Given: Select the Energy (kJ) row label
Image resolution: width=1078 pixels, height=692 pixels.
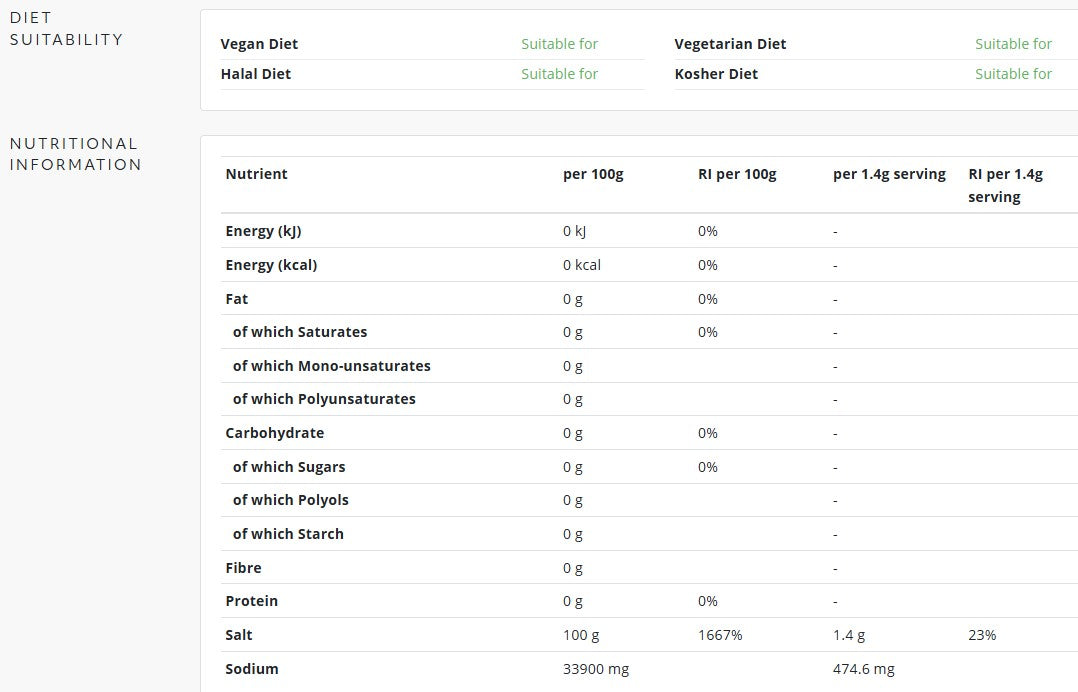Looking at the screenshot, I should click(263, 231).
